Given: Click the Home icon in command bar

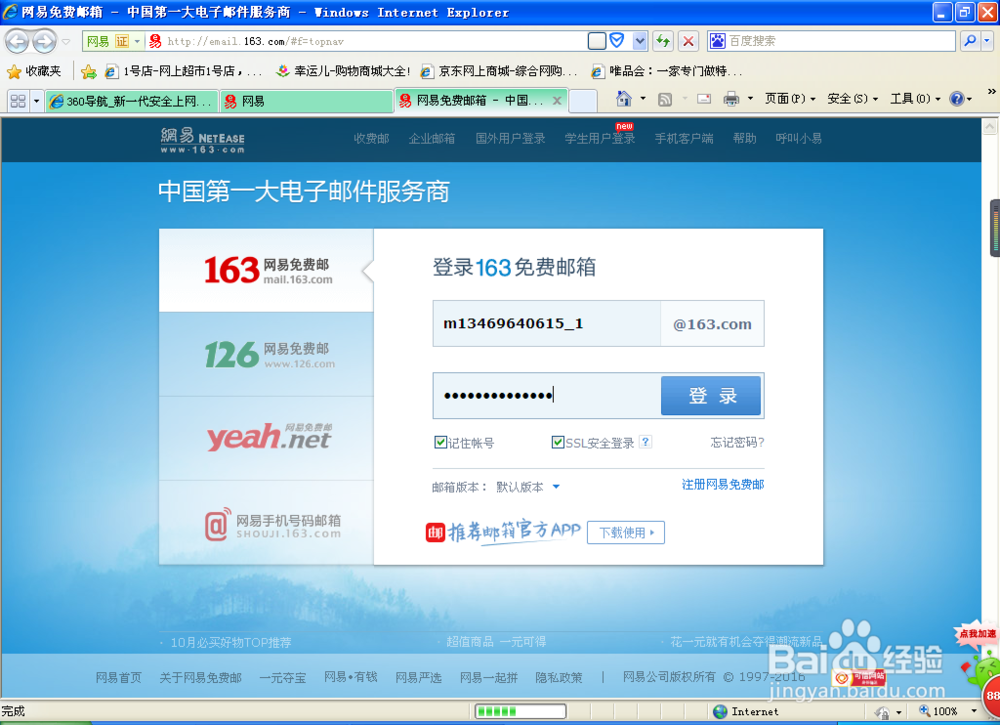Looking at the screenshot, I should click(624, 99).
